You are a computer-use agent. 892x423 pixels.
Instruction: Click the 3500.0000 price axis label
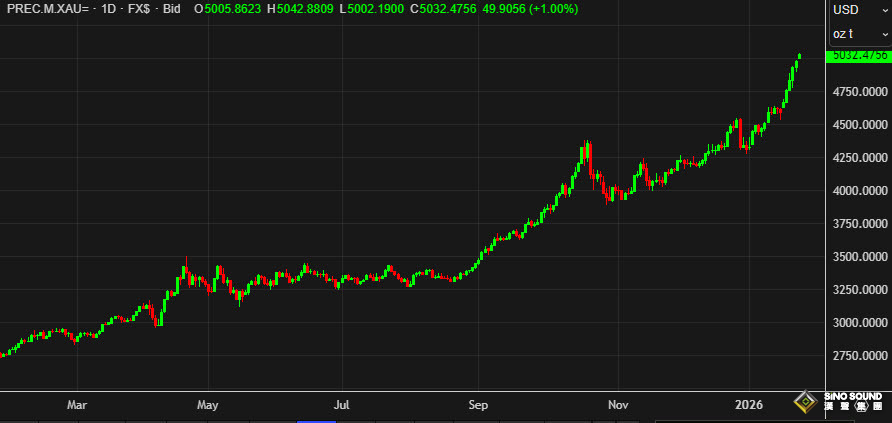tap(859, 257)
